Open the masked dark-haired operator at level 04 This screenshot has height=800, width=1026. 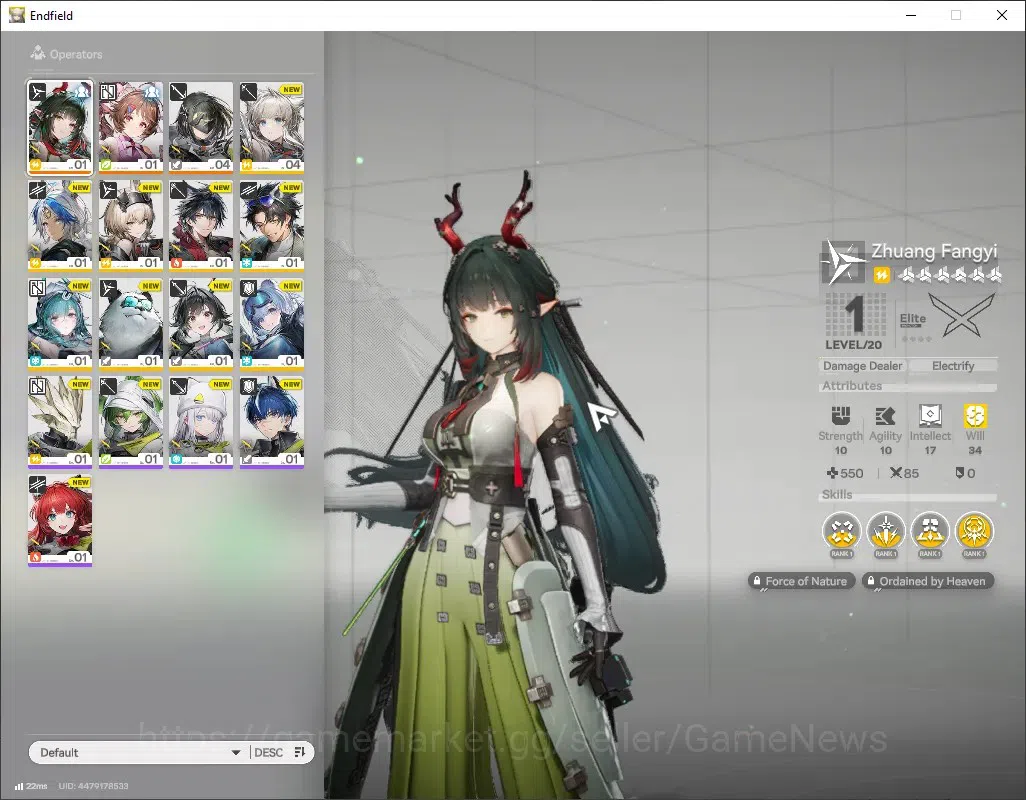coord(201,128)
